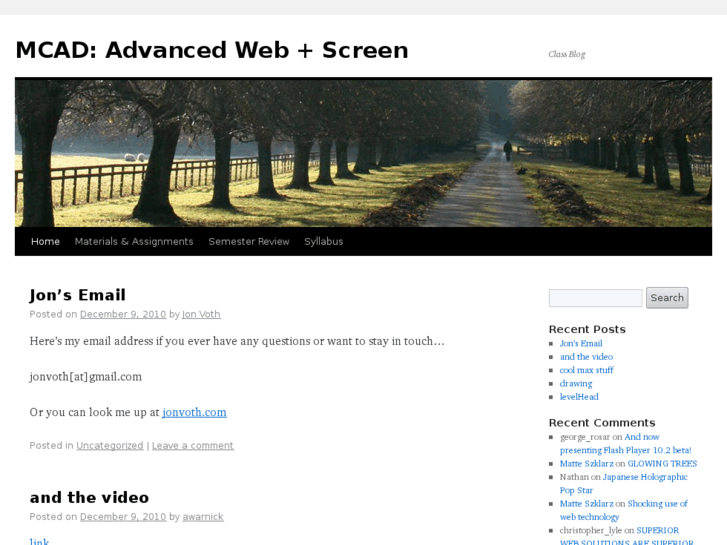Open the 'levelHead' recent post
Screen dimensions: 727x545
(x=579, y=397)
